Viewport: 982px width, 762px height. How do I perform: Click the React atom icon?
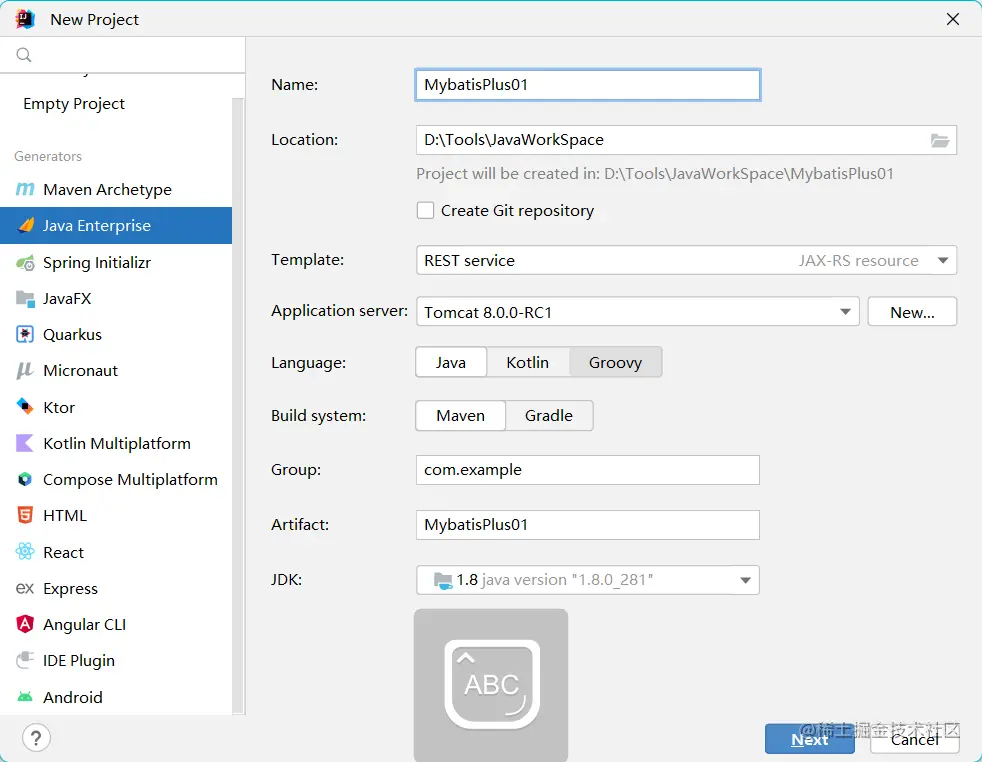pos(25,552)
